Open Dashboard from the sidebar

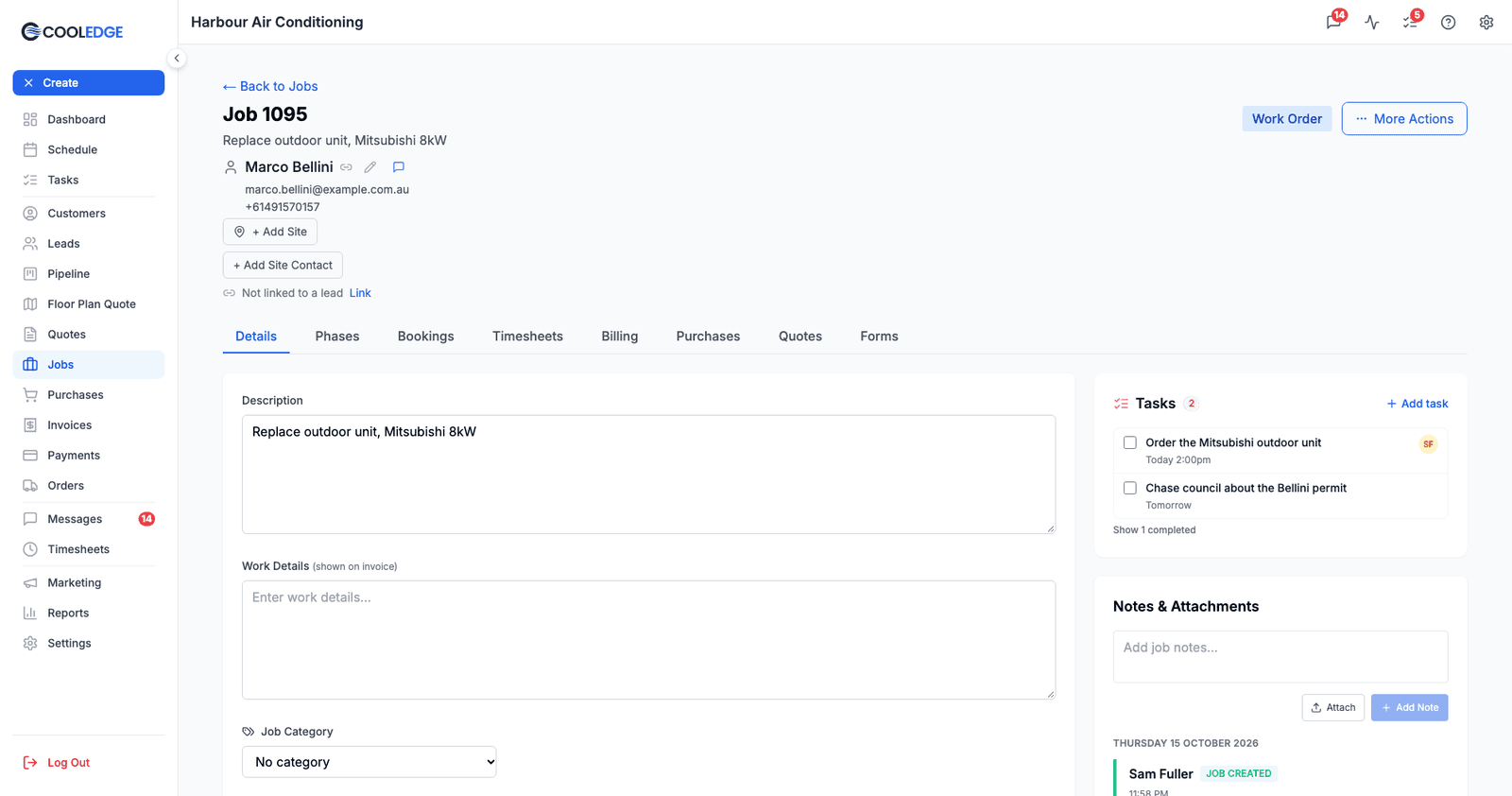pos(89,119)
